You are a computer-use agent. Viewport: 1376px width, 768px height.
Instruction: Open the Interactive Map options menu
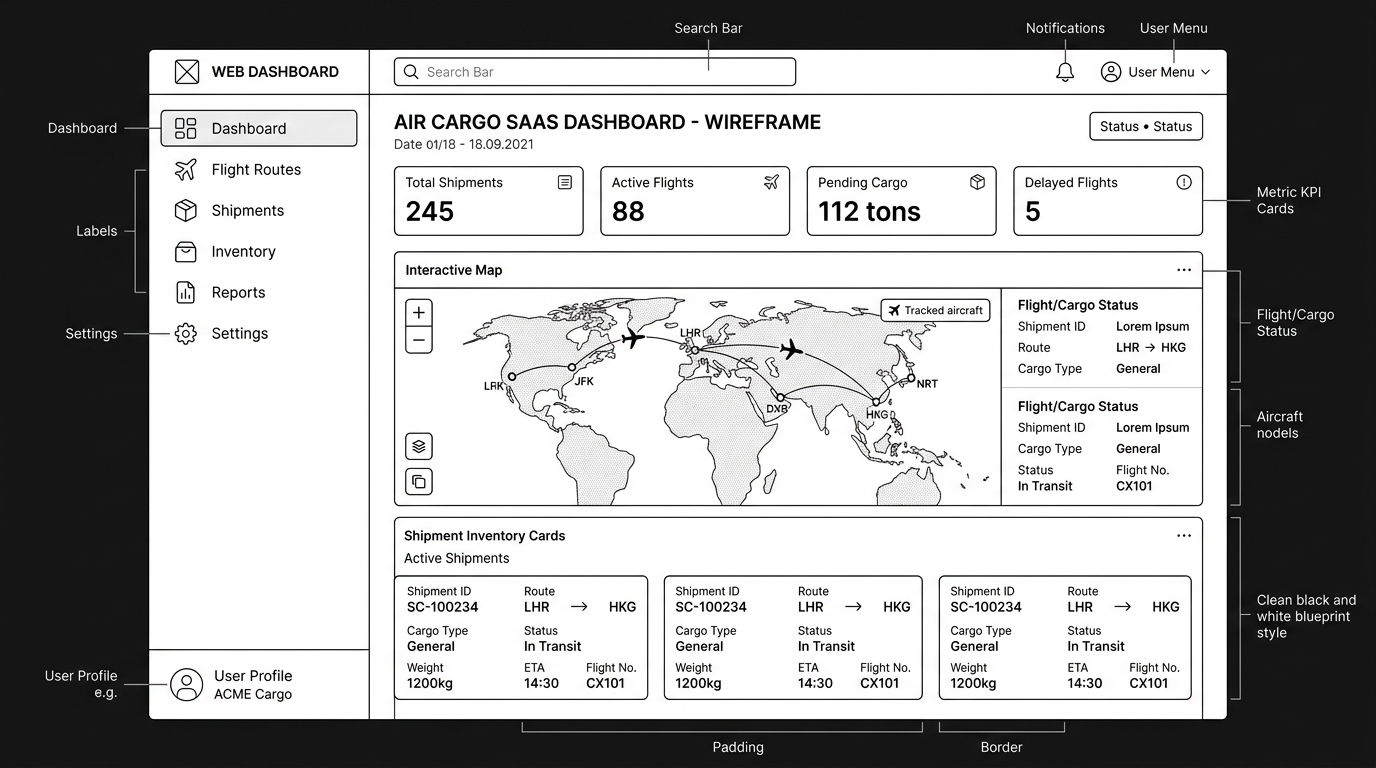tap(1184, 270)
